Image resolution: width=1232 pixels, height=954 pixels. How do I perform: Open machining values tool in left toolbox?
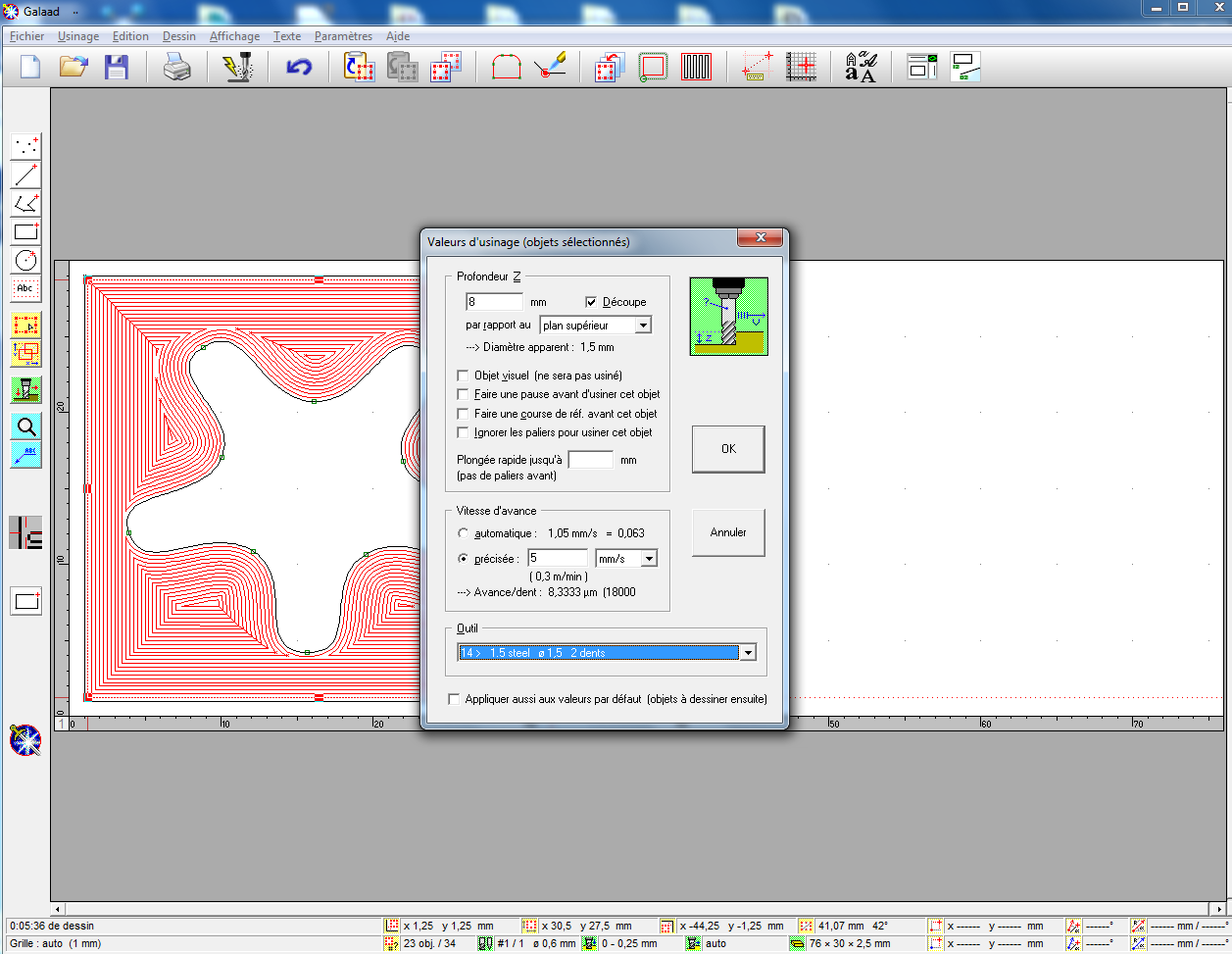coord(26,389)
